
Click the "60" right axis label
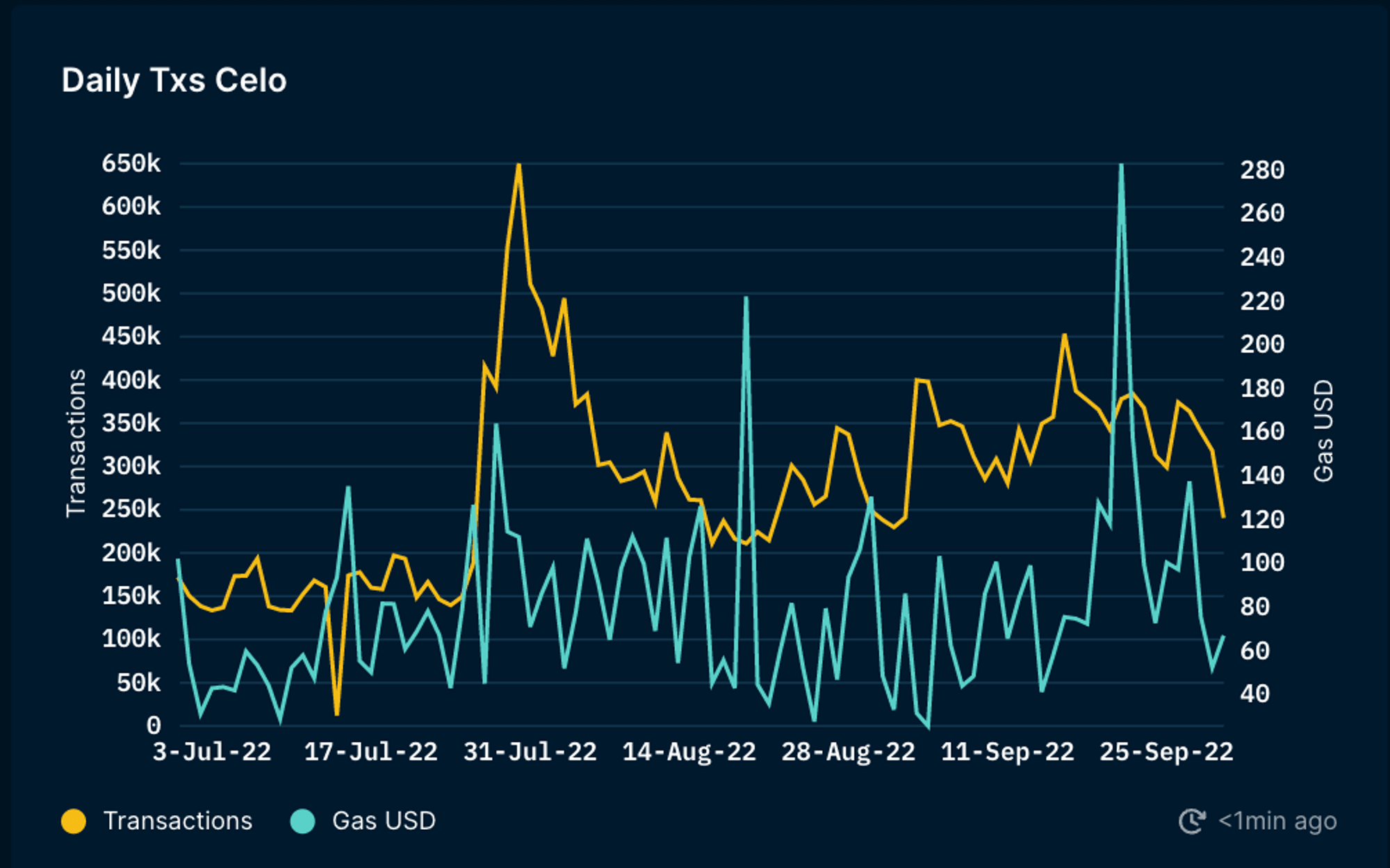point(1255,651)
